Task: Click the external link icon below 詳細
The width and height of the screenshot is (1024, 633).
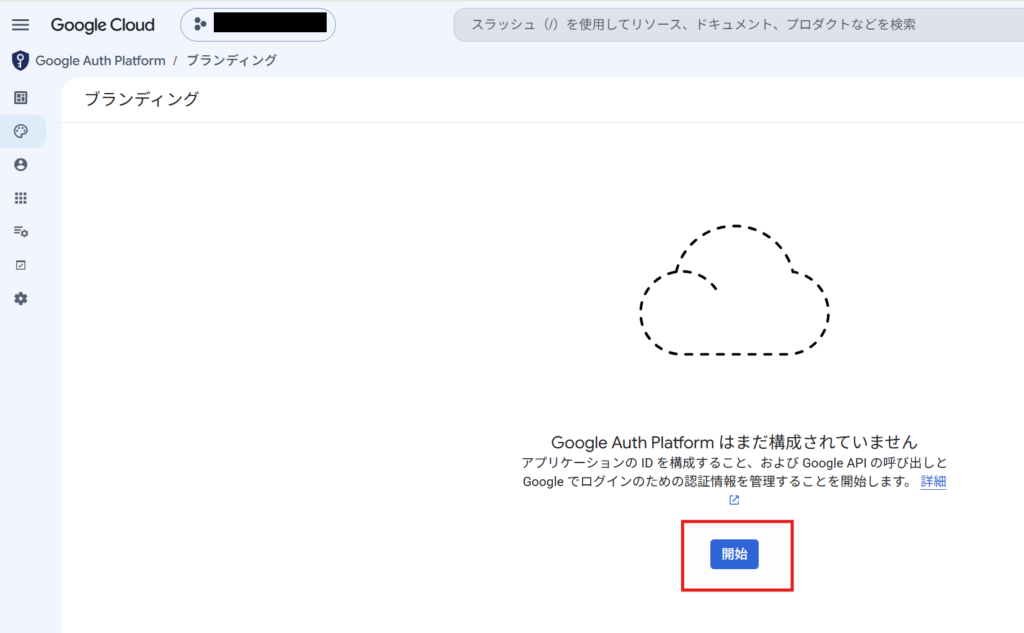Action: coord(734,500)
